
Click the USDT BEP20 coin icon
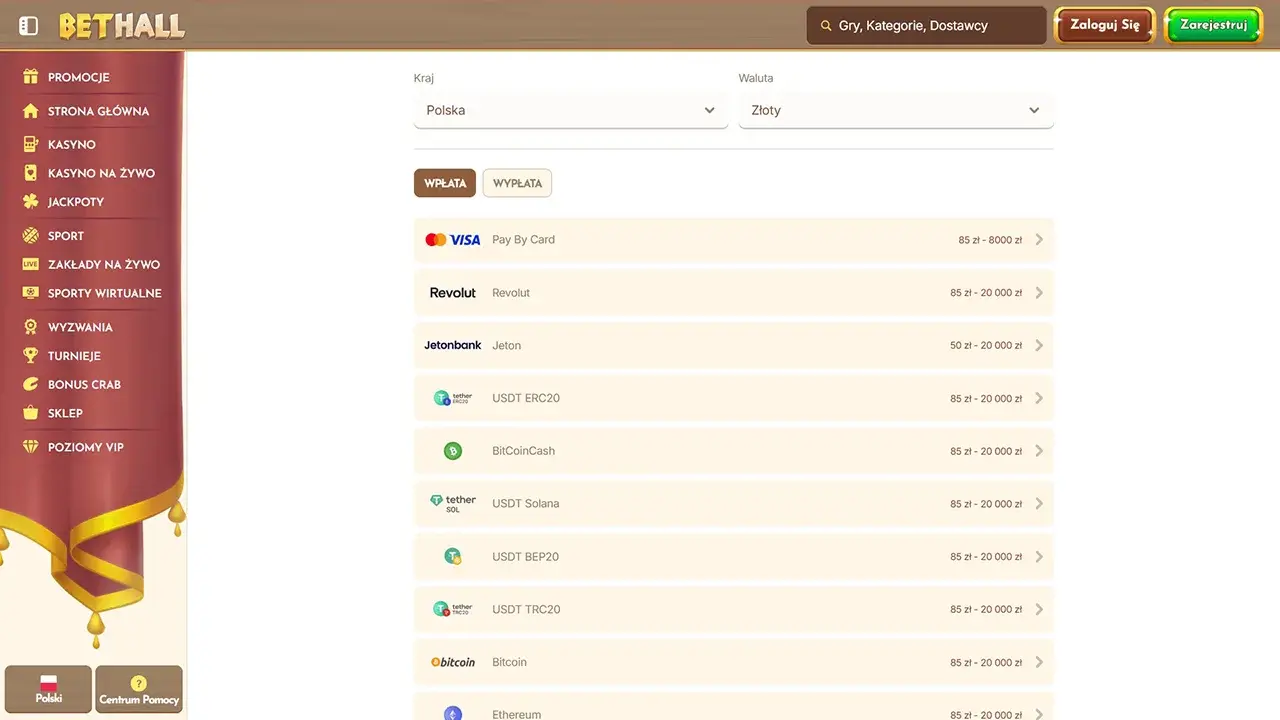[453, 557]
